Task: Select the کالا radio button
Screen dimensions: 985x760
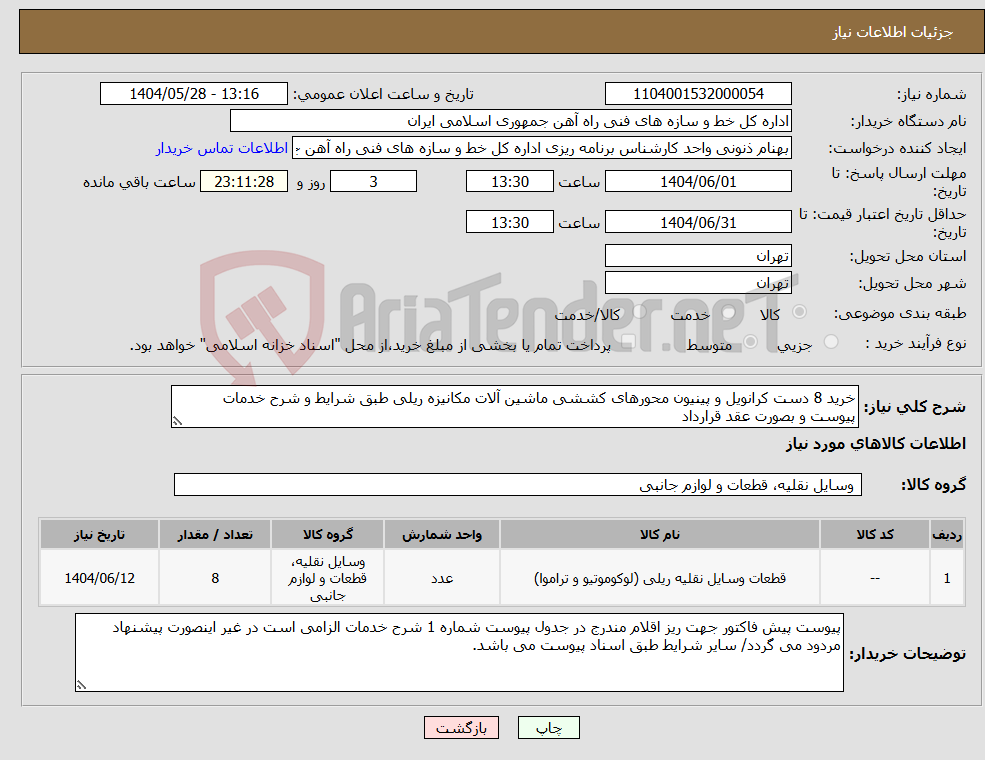Action: (x=800, y=312)
